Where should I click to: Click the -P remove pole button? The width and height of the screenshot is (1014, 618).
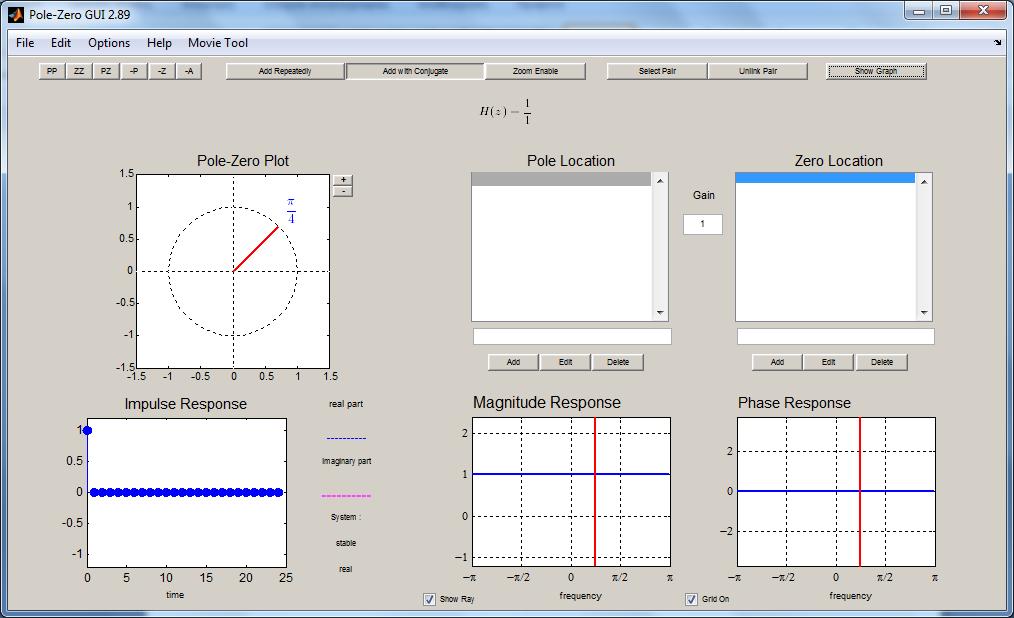coord(134,71)
